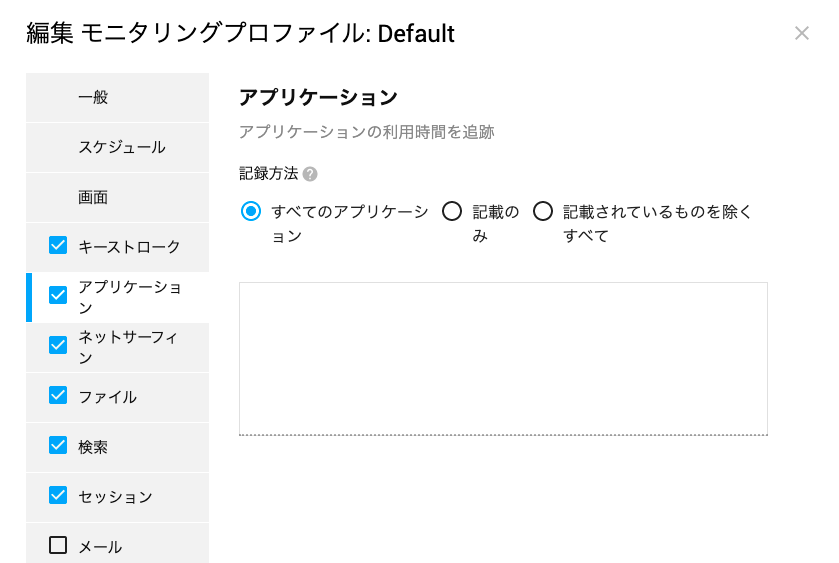Disable the ネットサーフィン checkbox
This screenshot has width=839, height=563.
58,345
